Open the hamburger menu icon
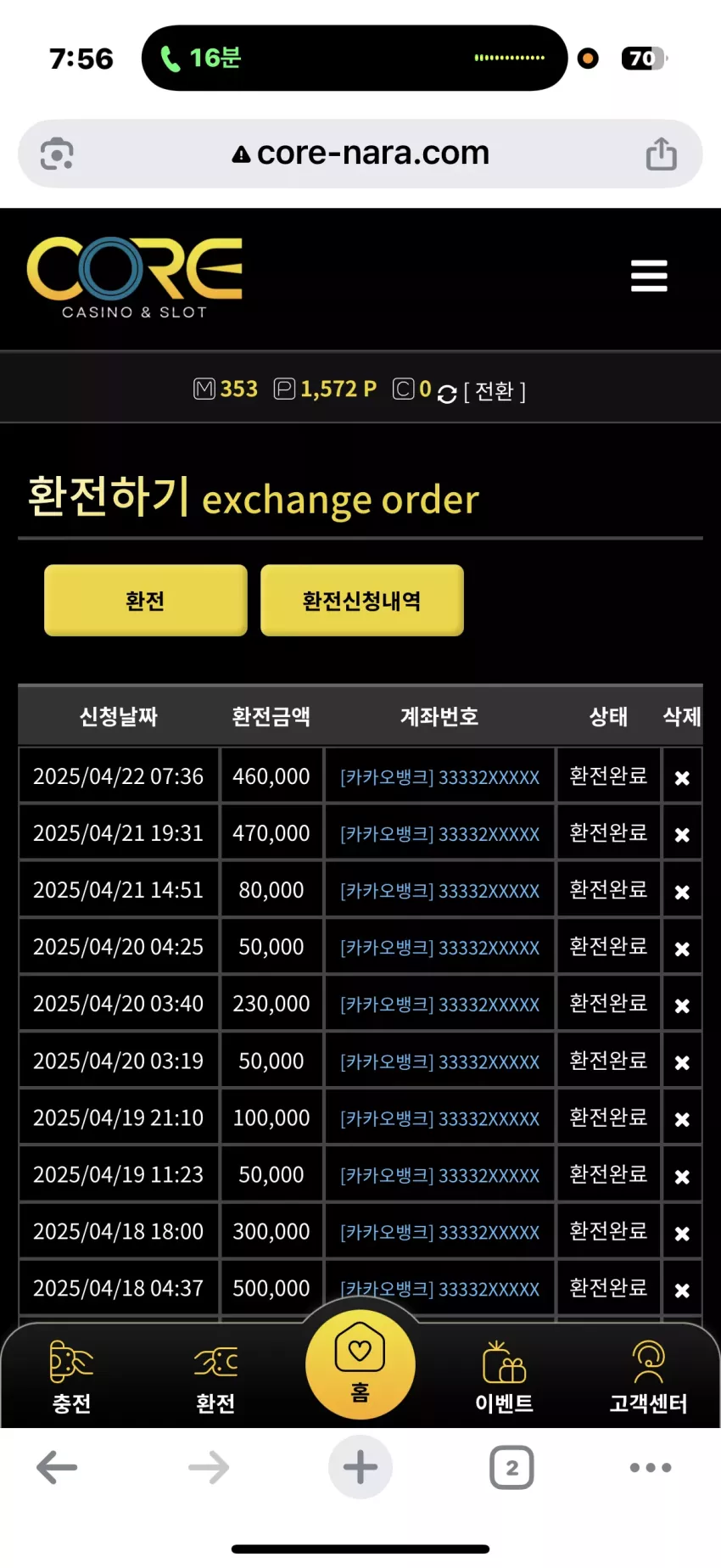This screenshot has width=721, height=1568. pyautogui.click(x=649, y=276)
